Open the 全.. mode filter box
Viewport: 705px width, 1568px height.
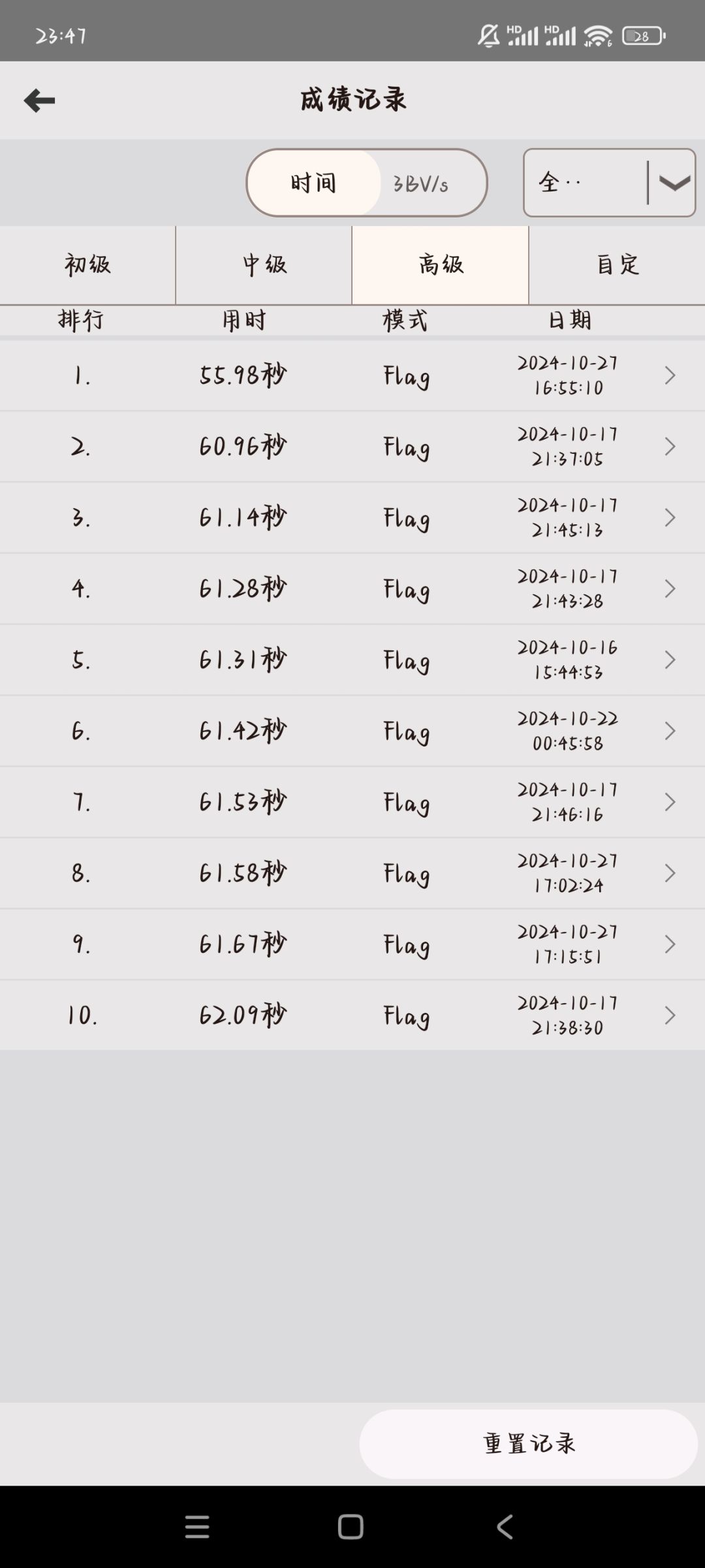(x=609, y=183)
